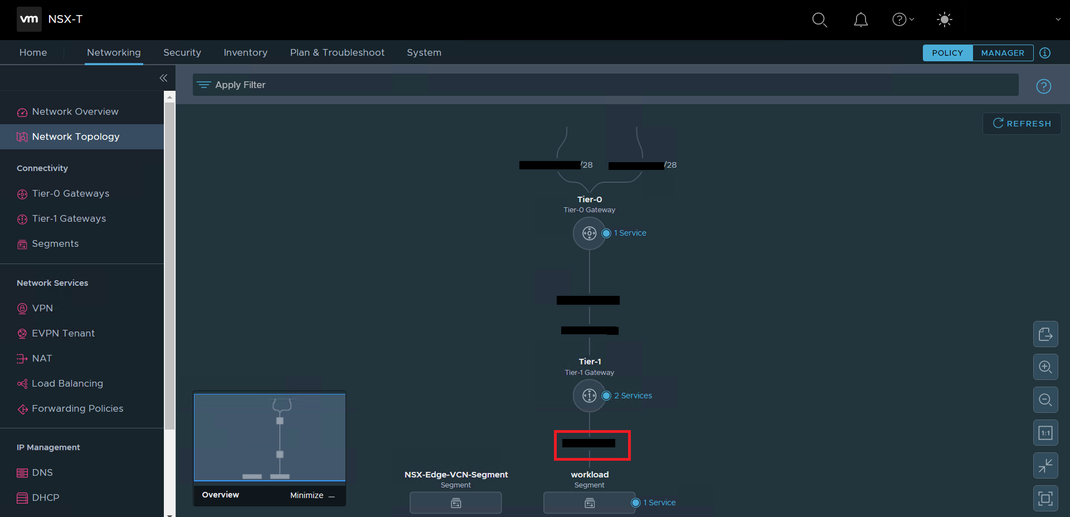Click the "workload" segment label
The width and height of the screenshot is (1070, 517).
coord(590,474)
